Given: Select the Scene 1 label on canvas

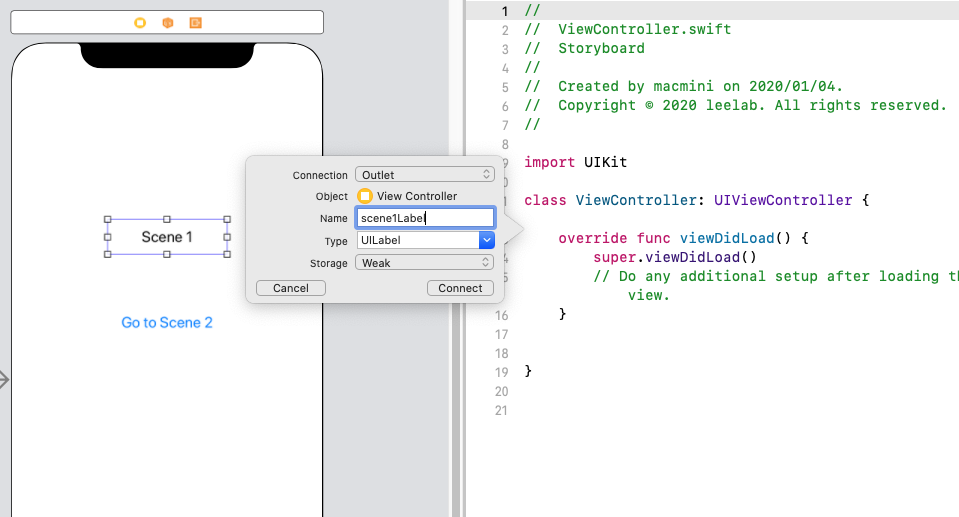Looking at the screenshot, I should pos(167,237).
